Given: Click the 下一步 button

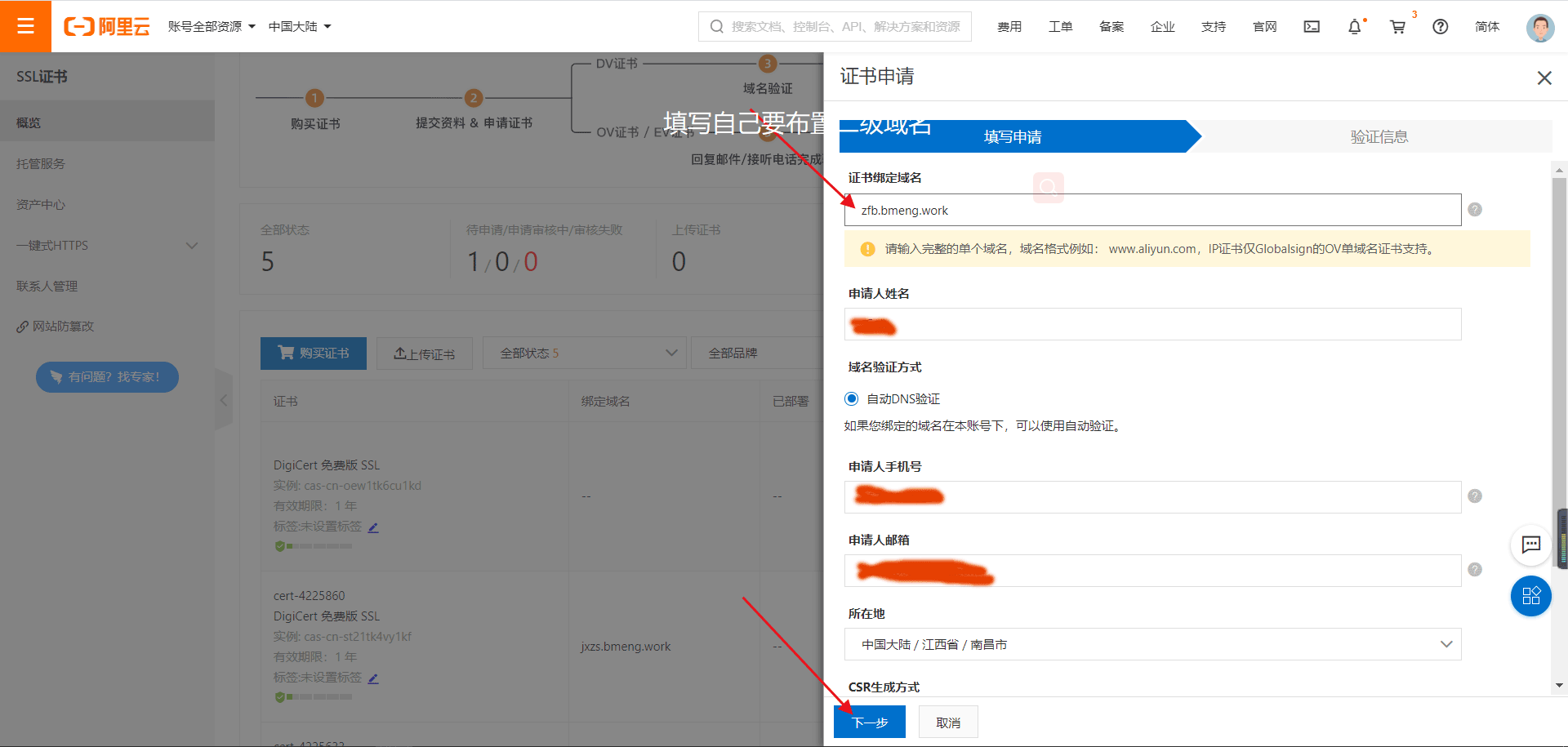Looking at the screenshot, I should point(869,722).
